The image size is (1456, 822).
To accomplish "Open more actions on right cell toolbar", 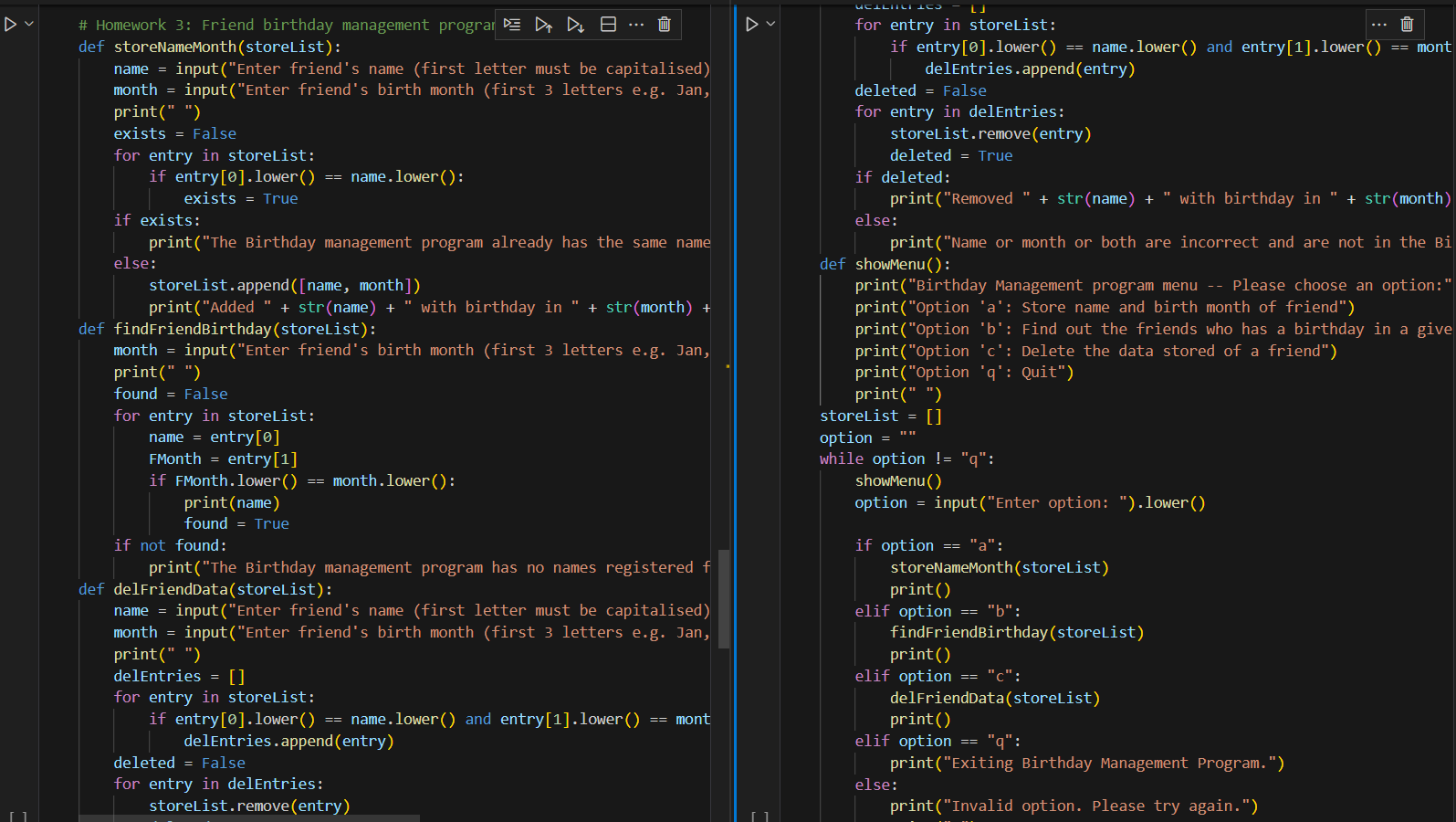I will coord(1379,25).
